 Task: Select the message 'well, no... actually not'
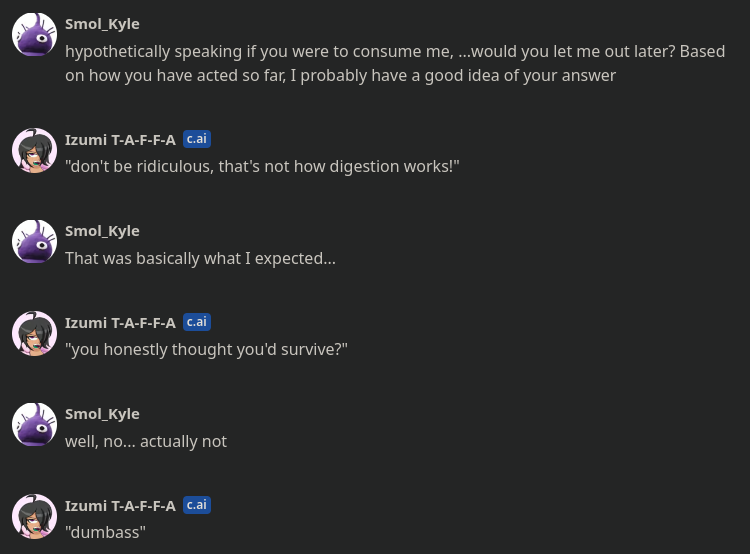pos(146,441)
